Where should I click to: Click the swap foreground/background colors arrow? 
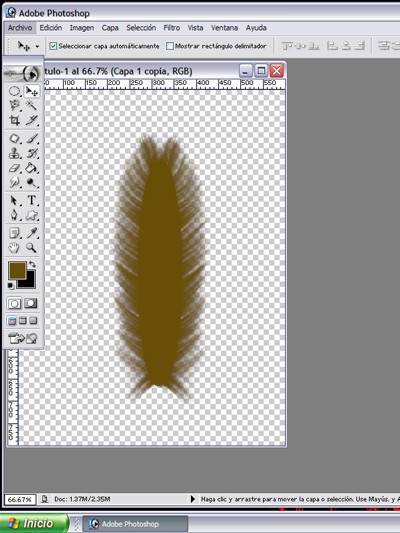pos(32,264)
